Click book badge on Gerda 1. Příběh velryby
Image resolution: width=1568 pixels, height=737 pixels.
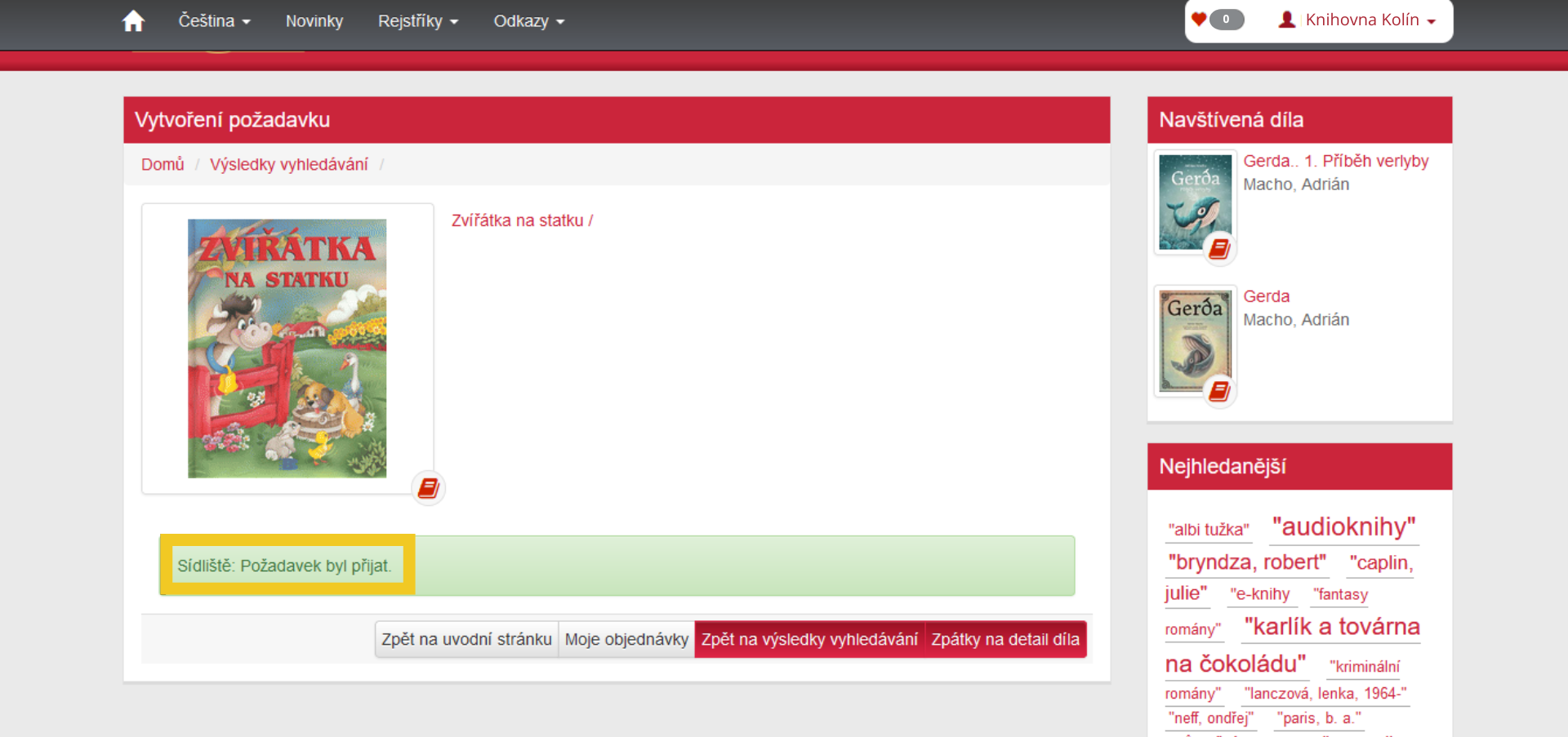[1219, 248]
